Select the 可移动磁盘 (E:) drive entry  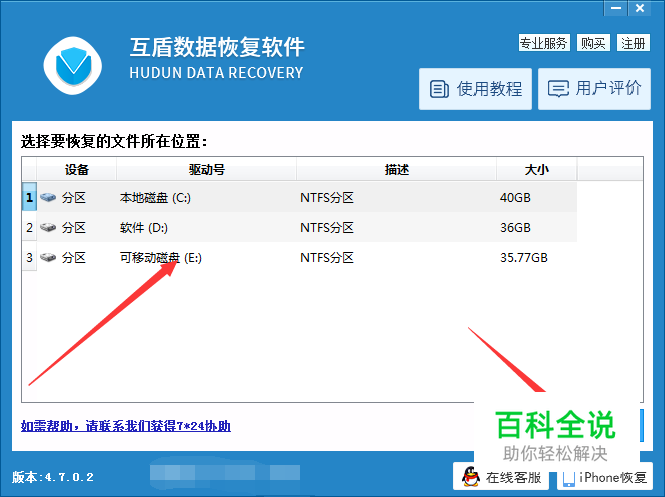pyautogui.click(x=161, y=257)
